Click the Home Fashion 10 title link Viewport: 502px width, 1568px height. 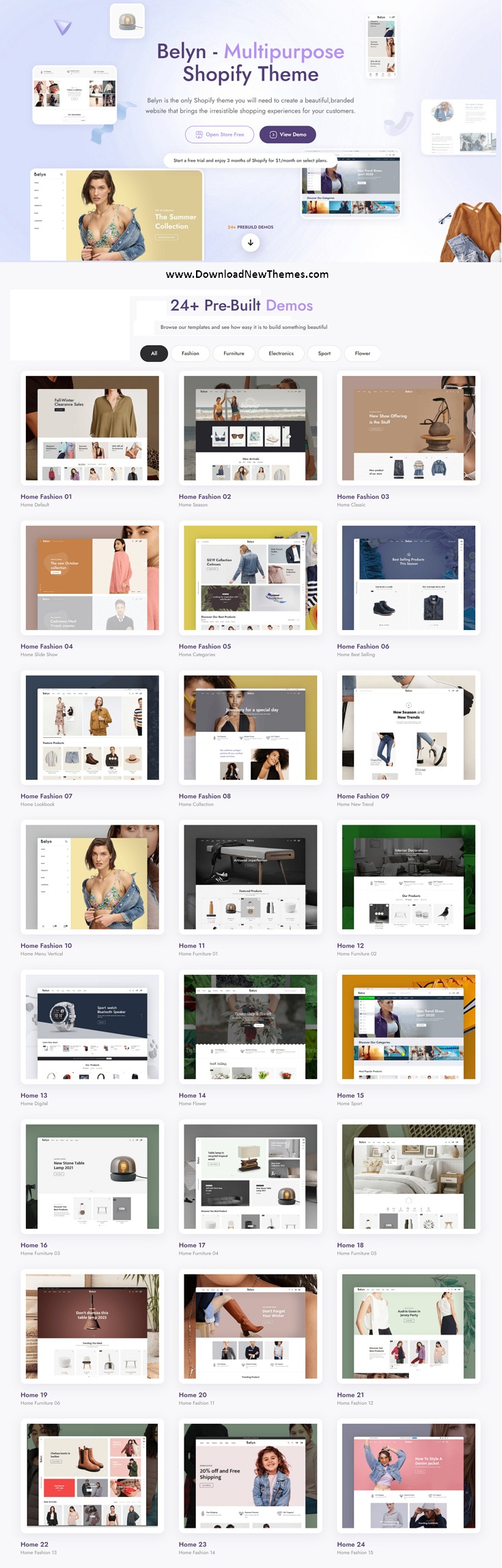coord(46,946)
